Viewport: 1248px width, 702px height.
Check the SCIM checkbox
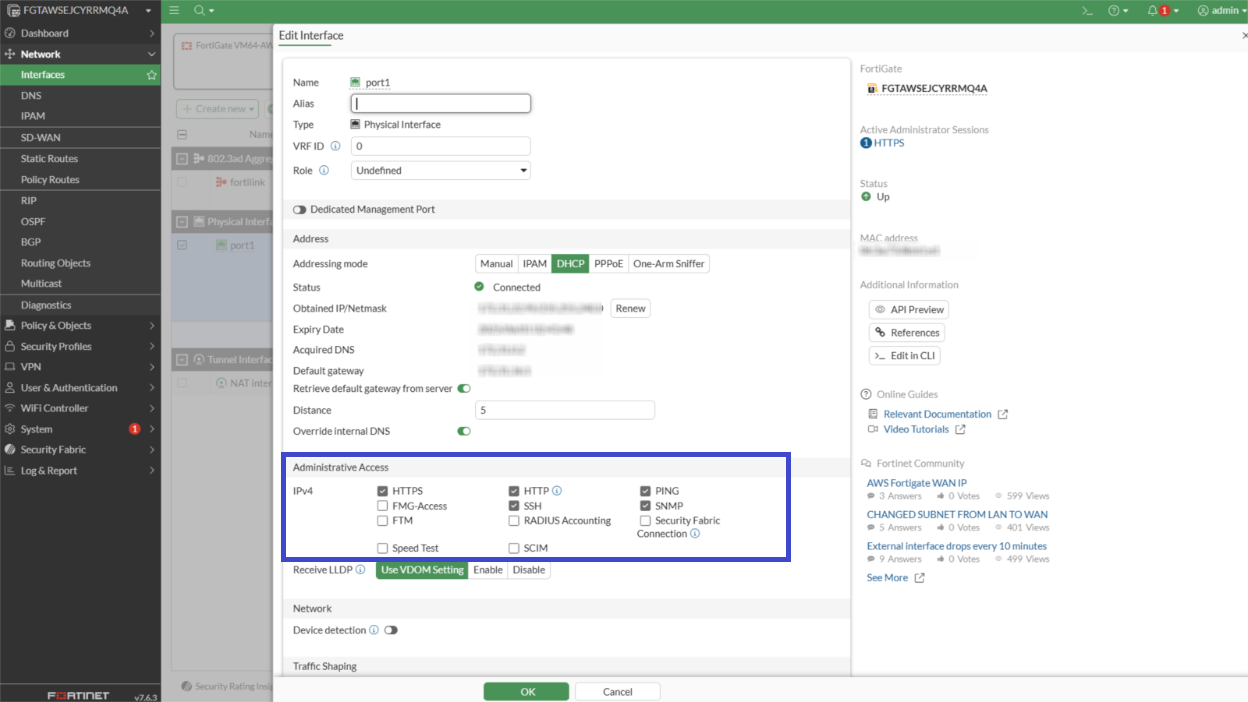point(514,548)
